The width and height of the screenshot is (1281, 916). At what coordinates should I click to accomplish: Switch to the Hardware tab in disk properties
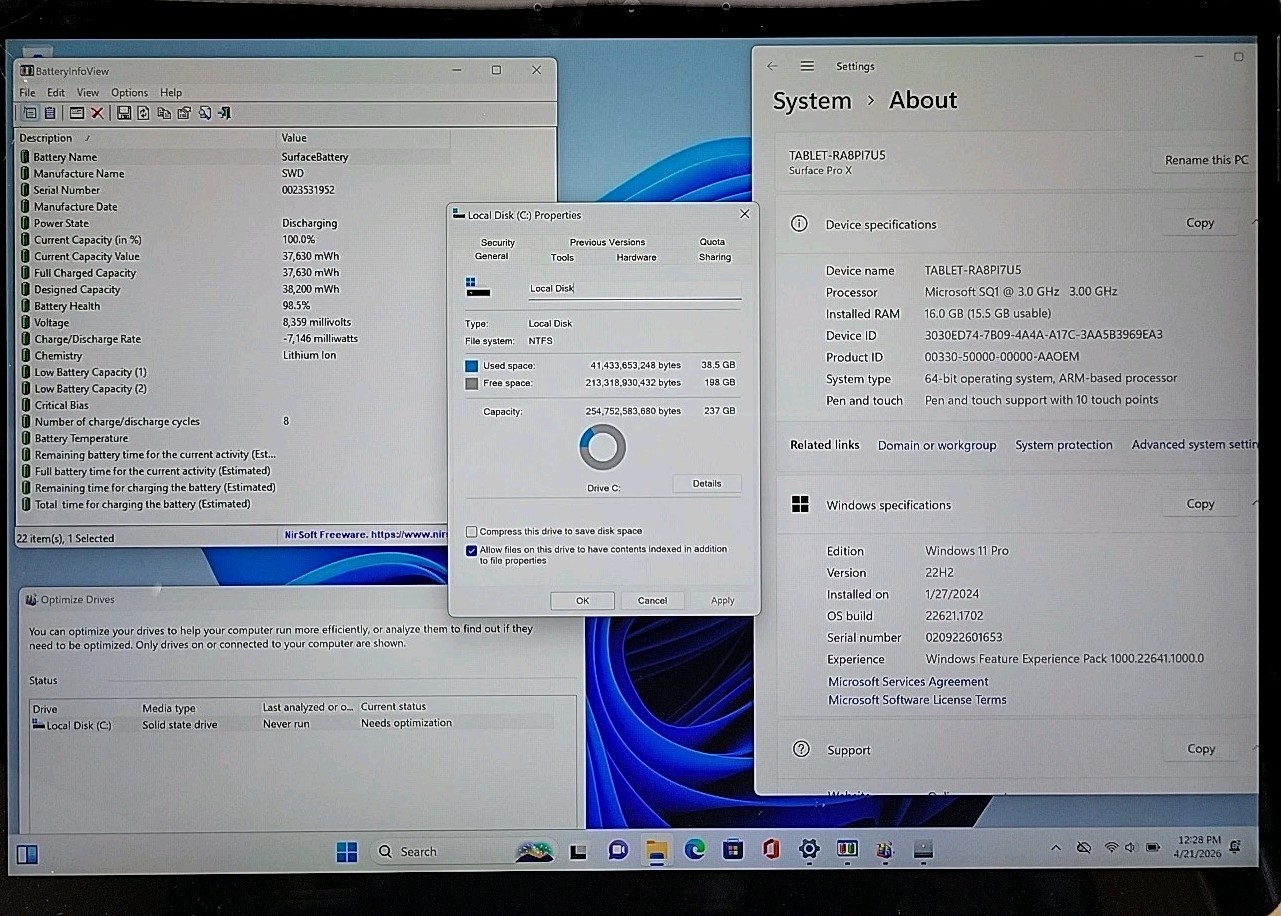pos(636,257)
